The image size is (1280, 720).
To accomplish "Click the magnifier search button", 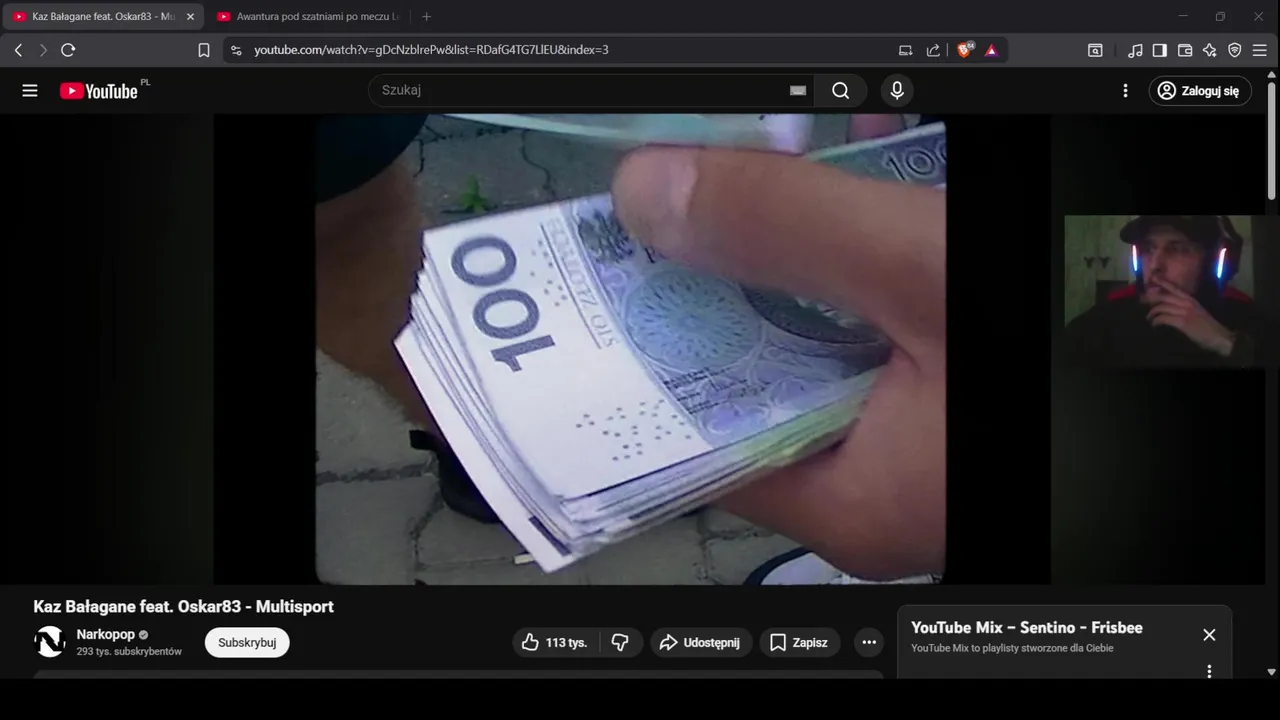I will pyautogui.click(x=841, y=90).
